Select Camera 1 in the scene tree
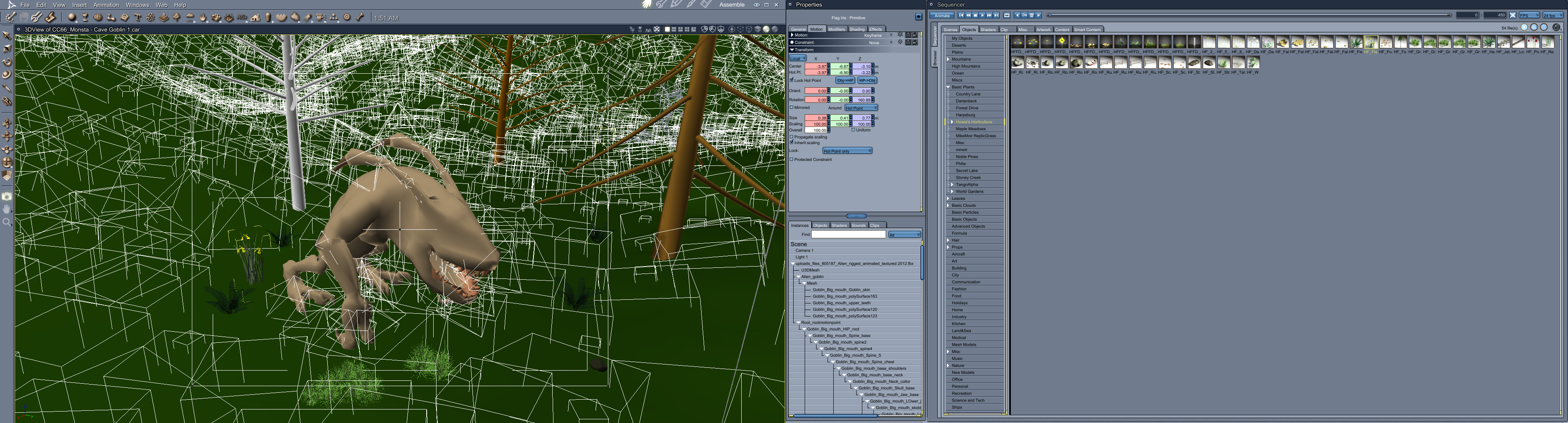The height and width of the screenshot is (423, 1568). (804, 251)
